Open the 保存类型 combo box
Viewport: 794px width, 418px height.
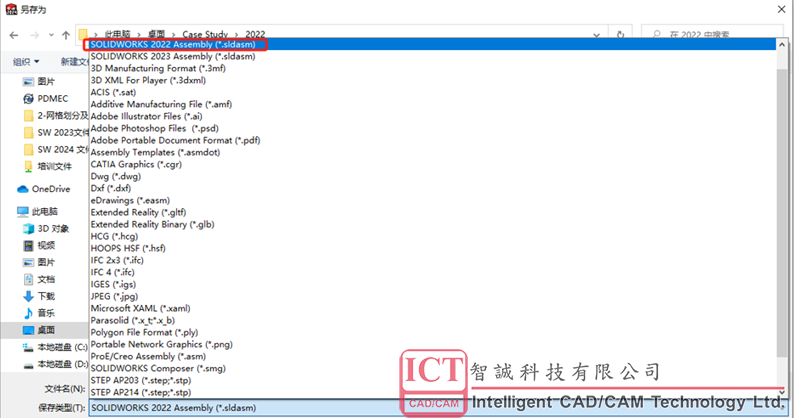tap(436, 408)
